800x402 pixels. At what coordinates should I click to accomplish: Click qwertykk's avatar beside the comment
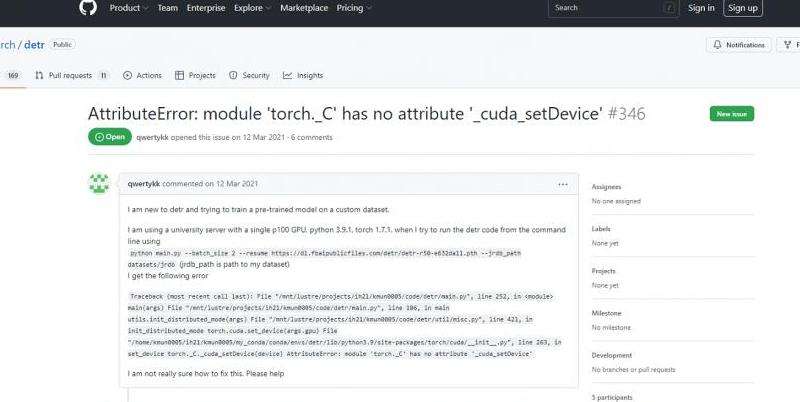tap(99, 184)
